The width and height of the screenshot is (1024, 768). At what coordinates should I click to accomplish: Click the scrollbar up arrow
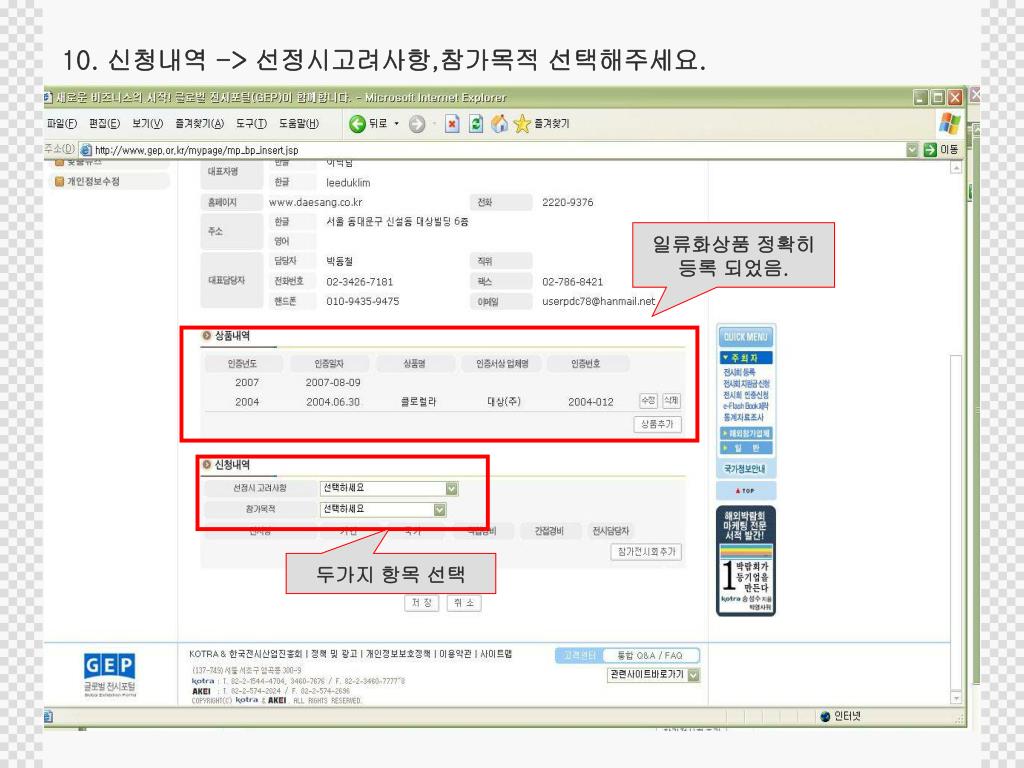tap(956, 168)
